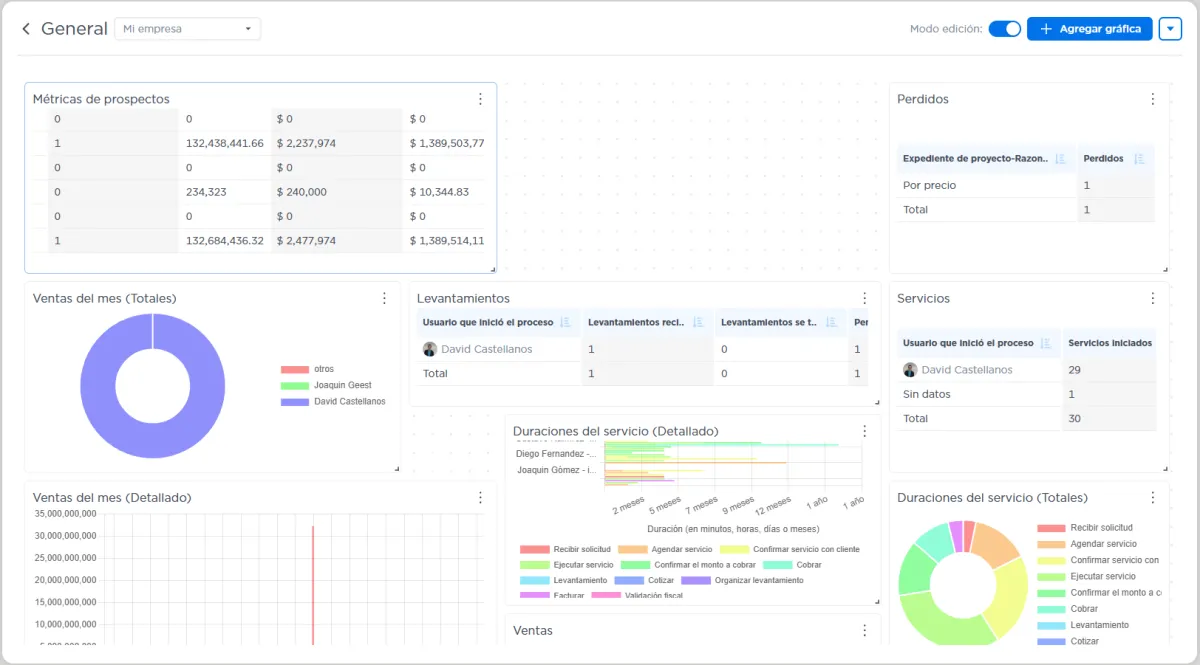
Task: Click David Castellanos in Levantamientos table
Action: (x=486, y=349)
